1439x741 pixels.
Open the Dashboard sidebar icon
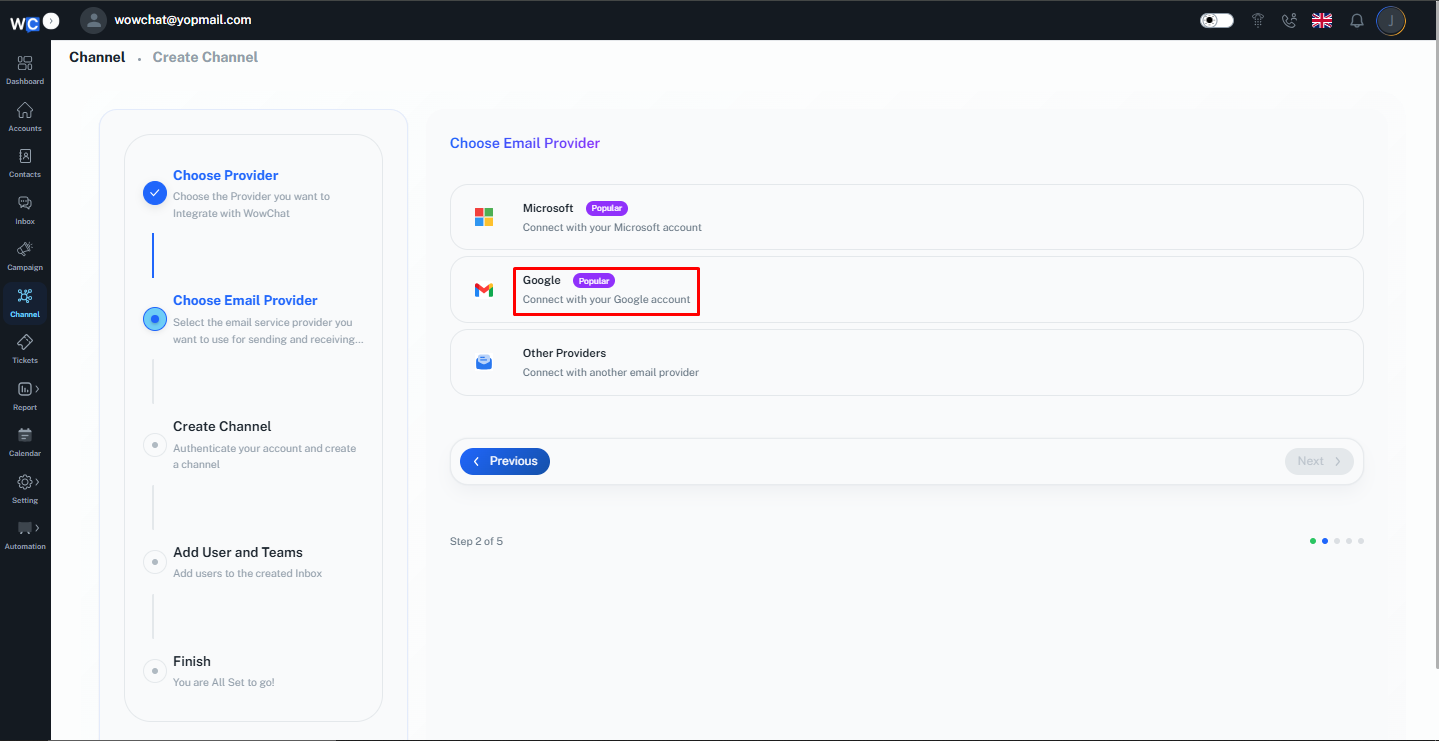25,70
